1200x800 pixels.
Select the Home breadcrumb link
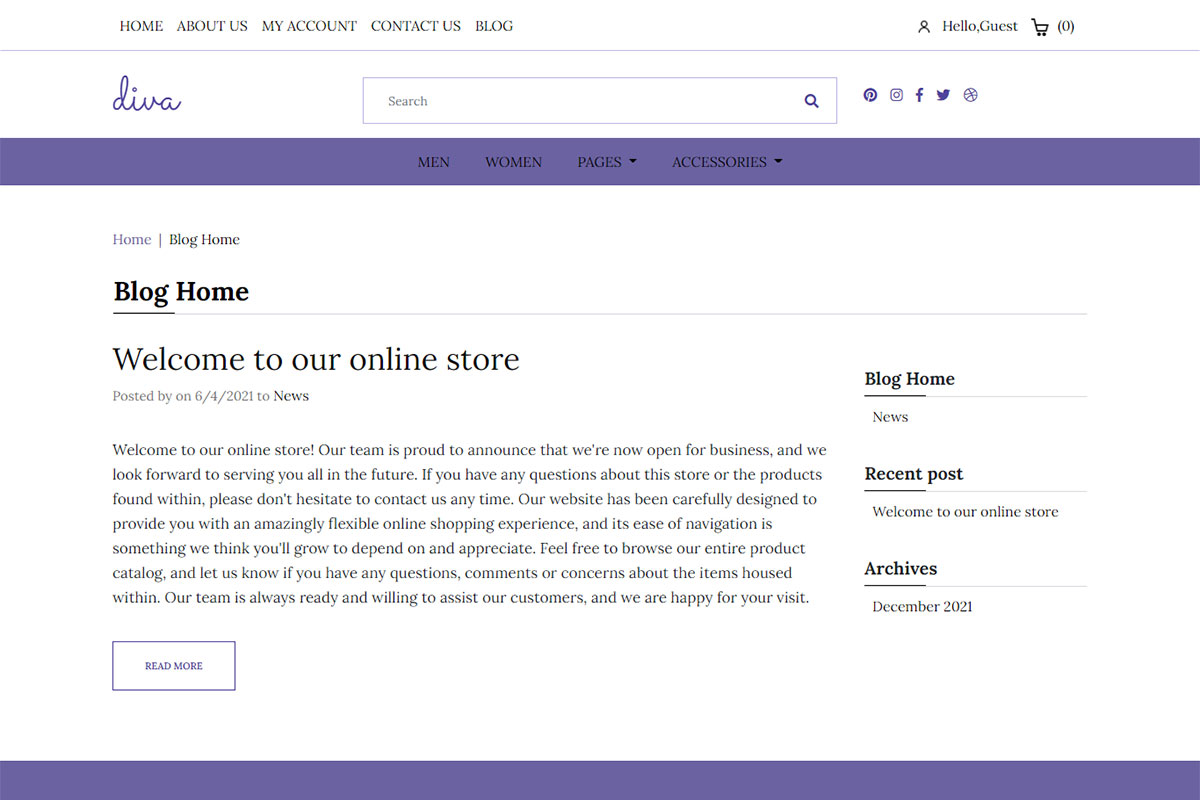coord(132,239)
